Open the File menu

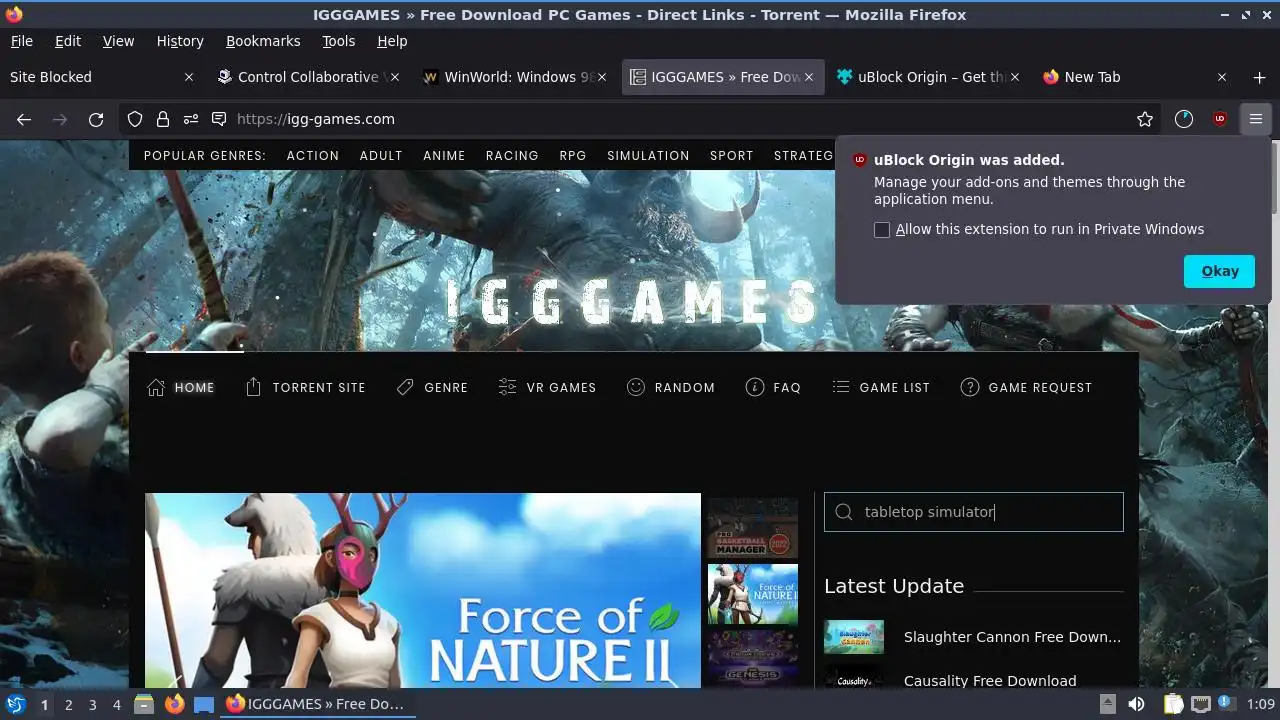[x=21, y=41]
